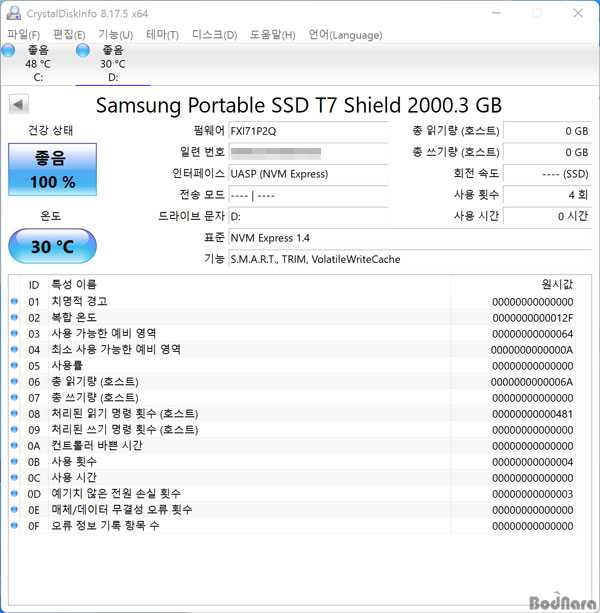
Task: Click status dot for 0E 매체/데이터 무결성 오류 횟수
Action: 14,509
